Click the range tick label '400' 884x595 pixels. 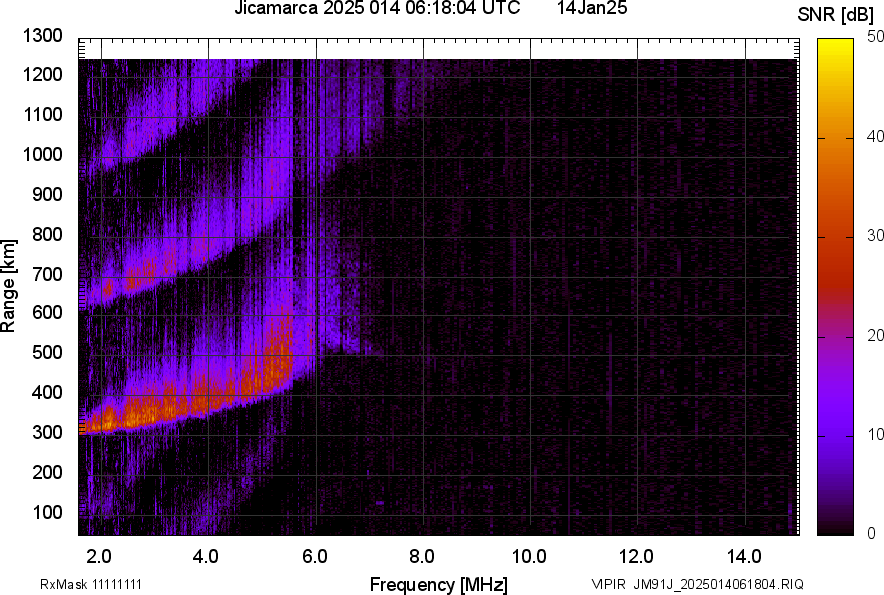47,393
